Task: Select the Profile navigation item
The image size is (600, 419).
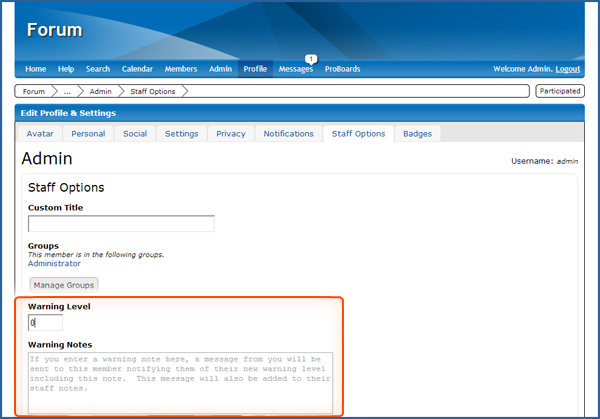Action: tap(255, 69)
